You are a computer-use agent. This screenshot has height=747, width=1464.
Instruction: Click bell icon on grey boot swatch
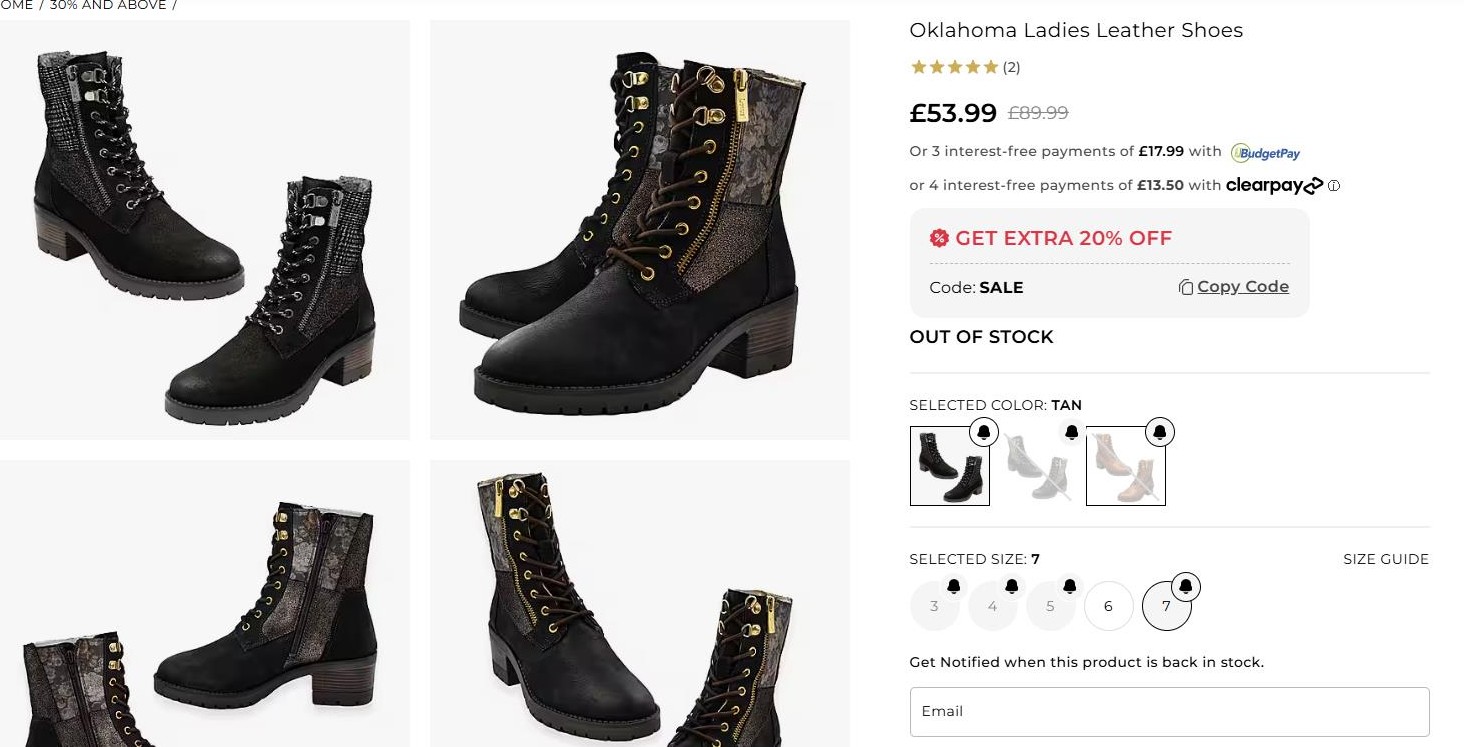[x=1071, y=432]
